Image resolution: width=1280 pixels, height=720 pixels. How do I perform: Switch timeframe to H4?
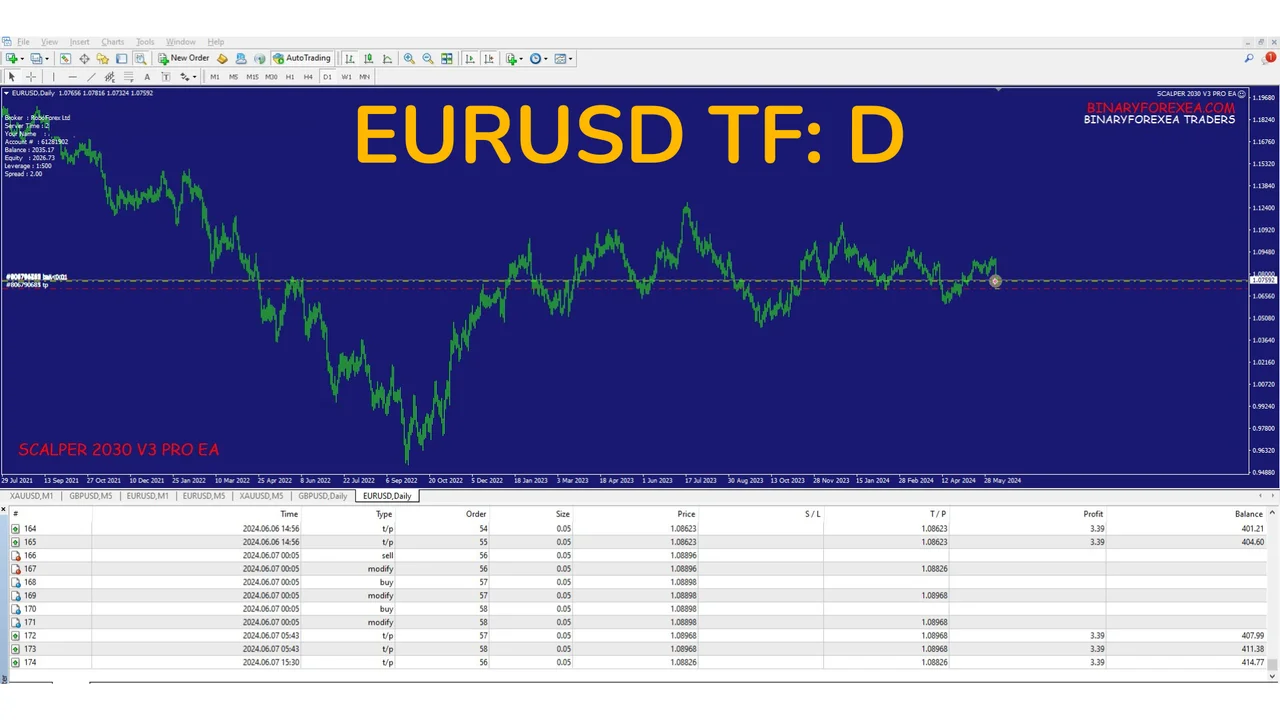click(x=308, y=77)
